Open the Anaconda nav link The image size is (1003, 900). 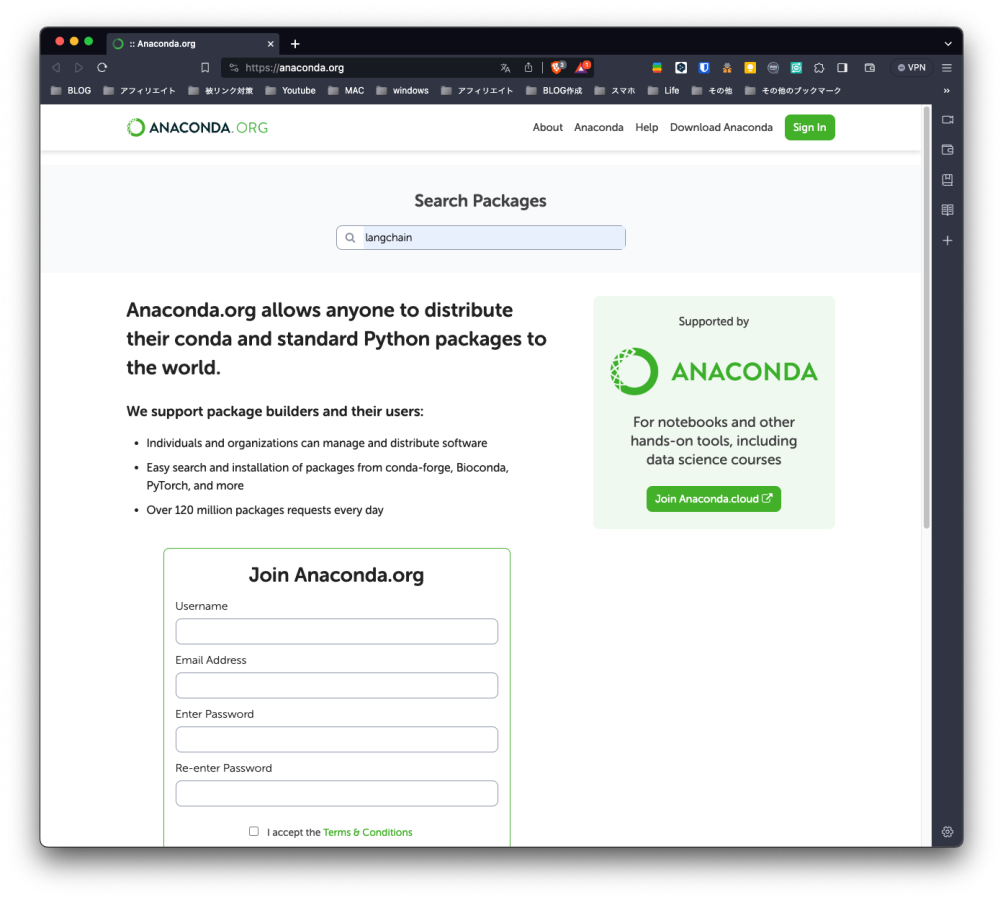pos(599,127)
